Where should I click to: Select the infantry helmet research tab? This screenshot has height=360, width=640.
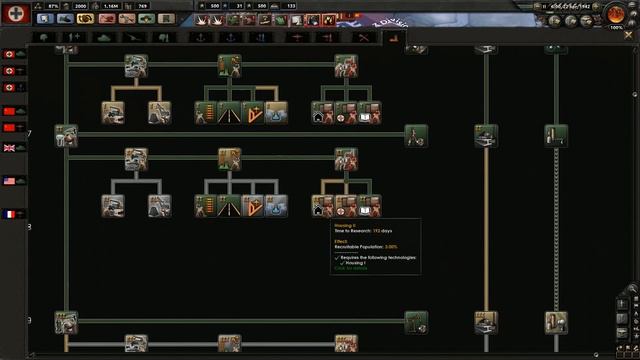(44, 38)
